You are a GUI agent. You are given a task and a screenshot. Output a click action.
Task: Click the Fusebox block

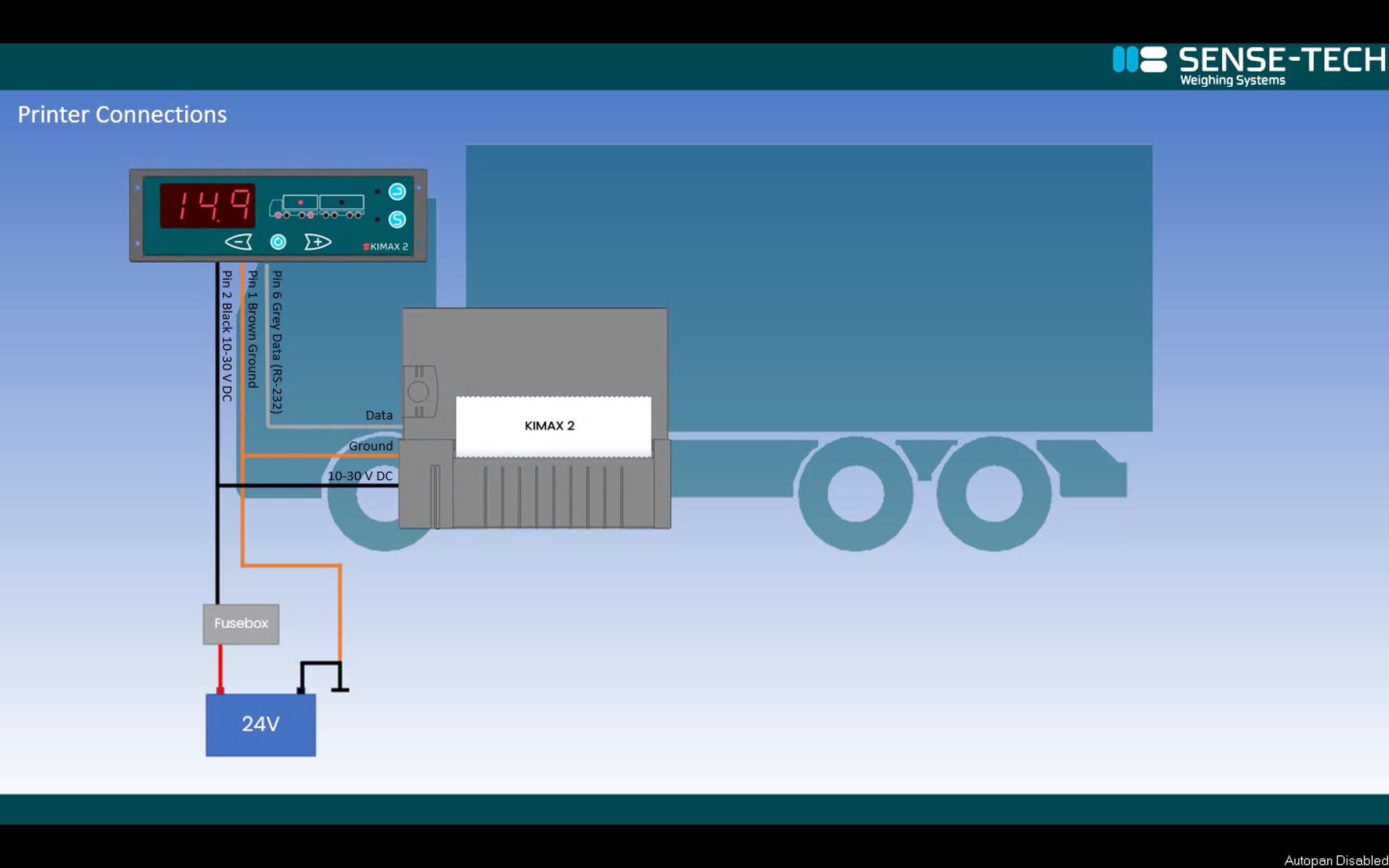(x=241, y=624)
